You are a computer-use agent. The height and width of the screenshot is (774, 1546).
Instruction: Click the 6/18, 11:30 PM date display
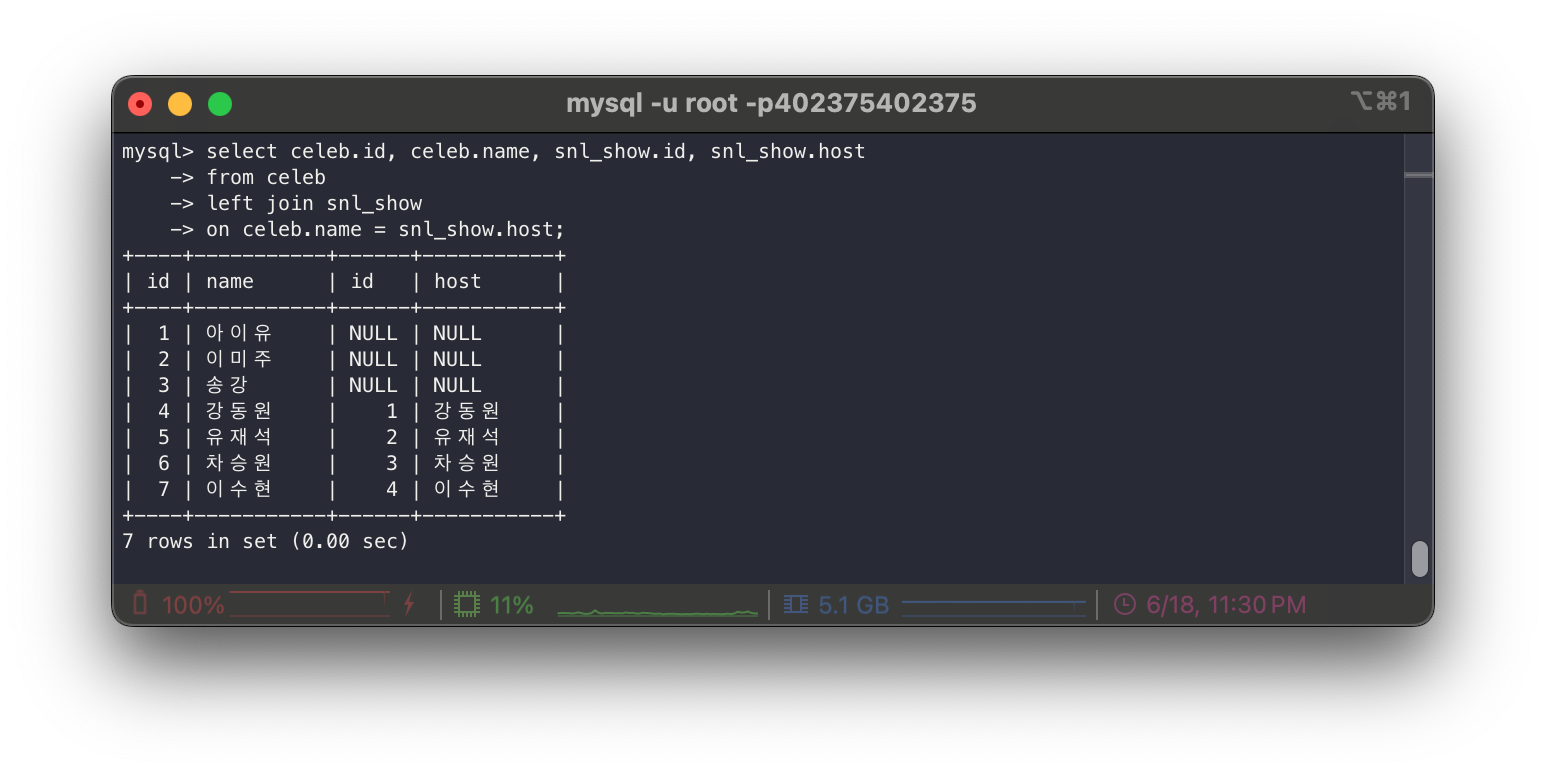pos(1227,605)
